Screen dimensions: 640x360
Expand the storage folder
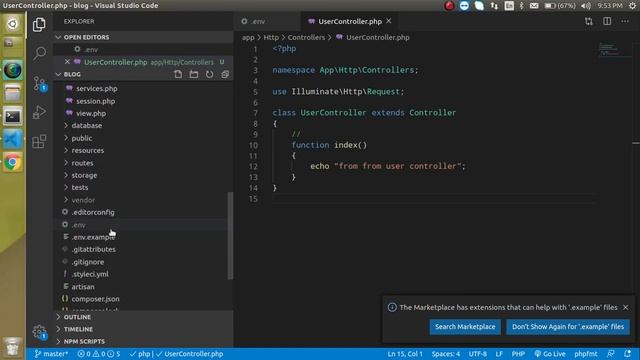(84, 175)
